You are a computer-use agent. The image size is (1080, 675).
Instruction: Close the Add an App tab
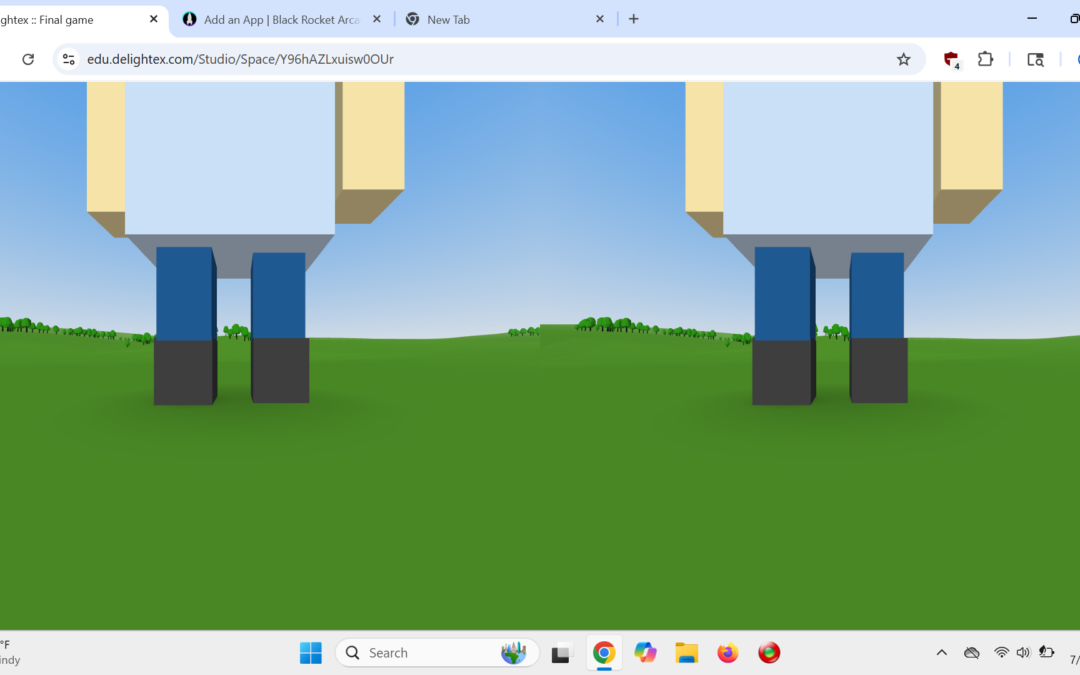point(377,19)
